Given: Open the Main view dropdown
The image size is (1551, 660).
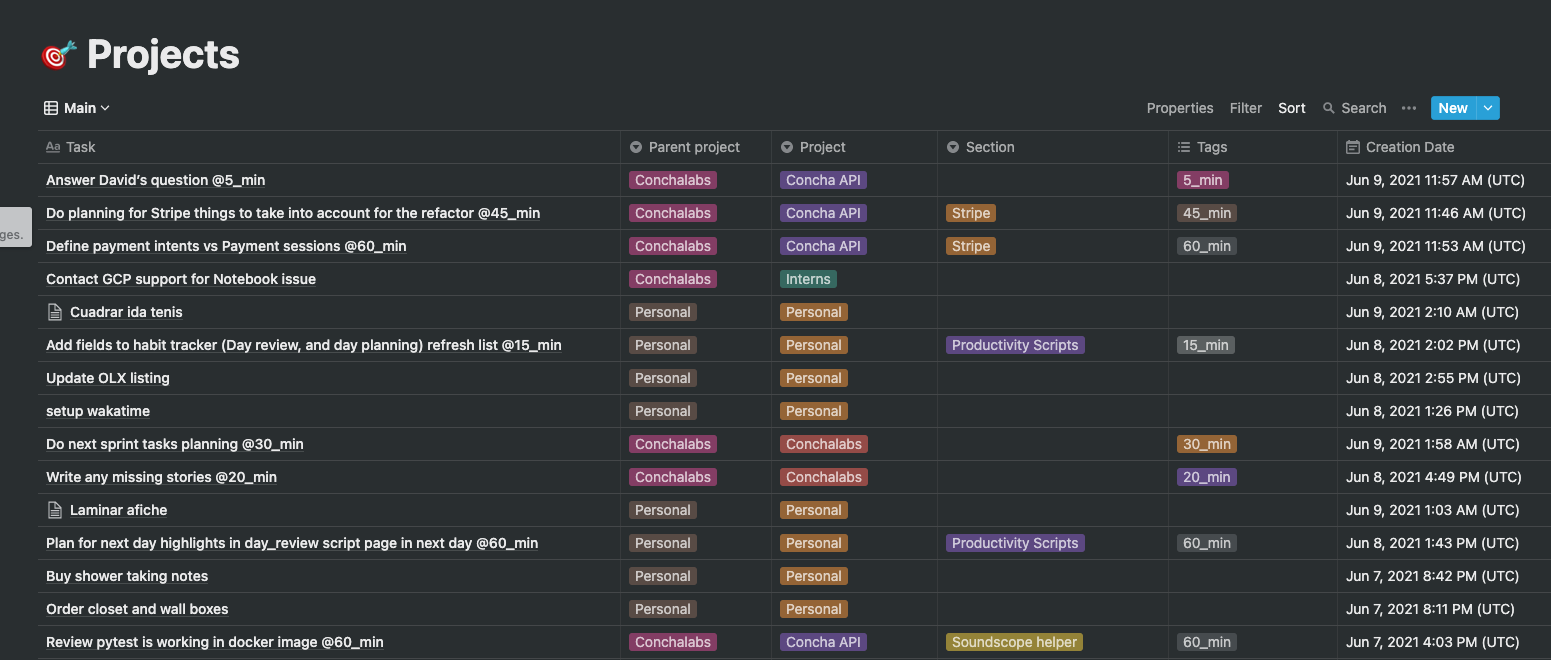Looking at the screenshot, I should (x=77, y=108).
